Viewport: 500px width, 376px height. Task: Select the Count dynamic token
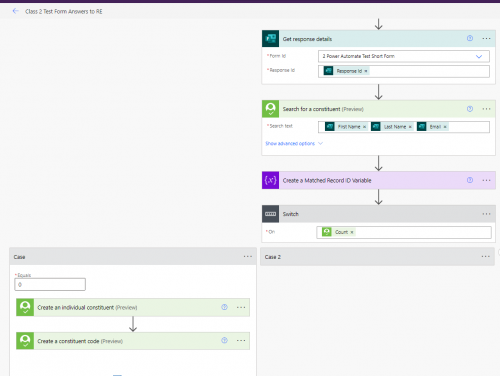tap(338, 232)
